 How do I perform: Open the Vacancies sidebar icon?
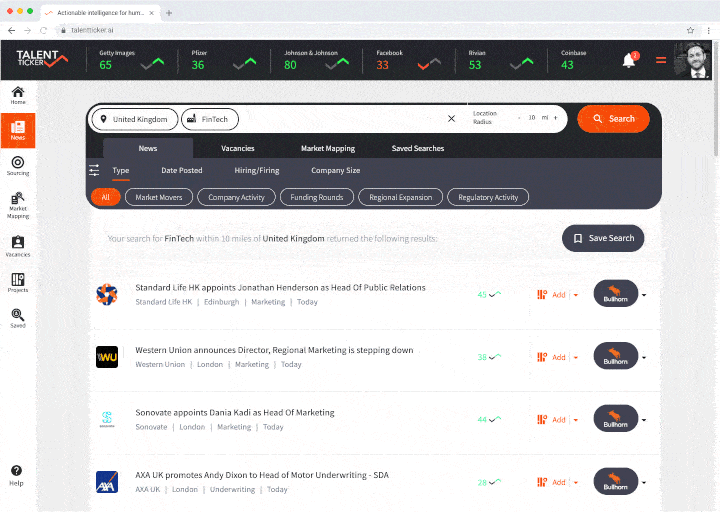(18, 247)
